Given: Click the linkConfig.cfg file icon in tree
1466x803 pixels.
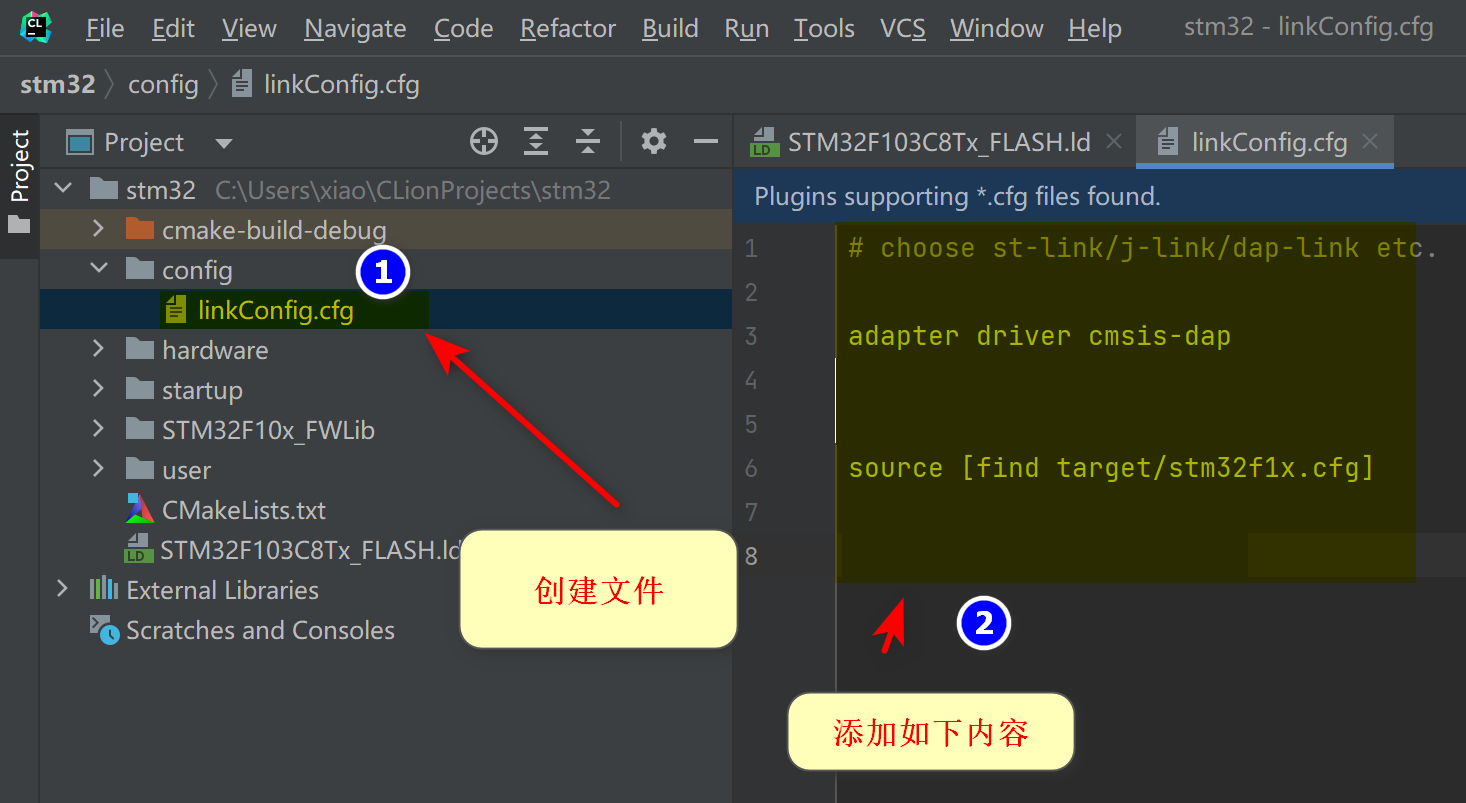Looking at the screenshot, I should click(176, 310).
